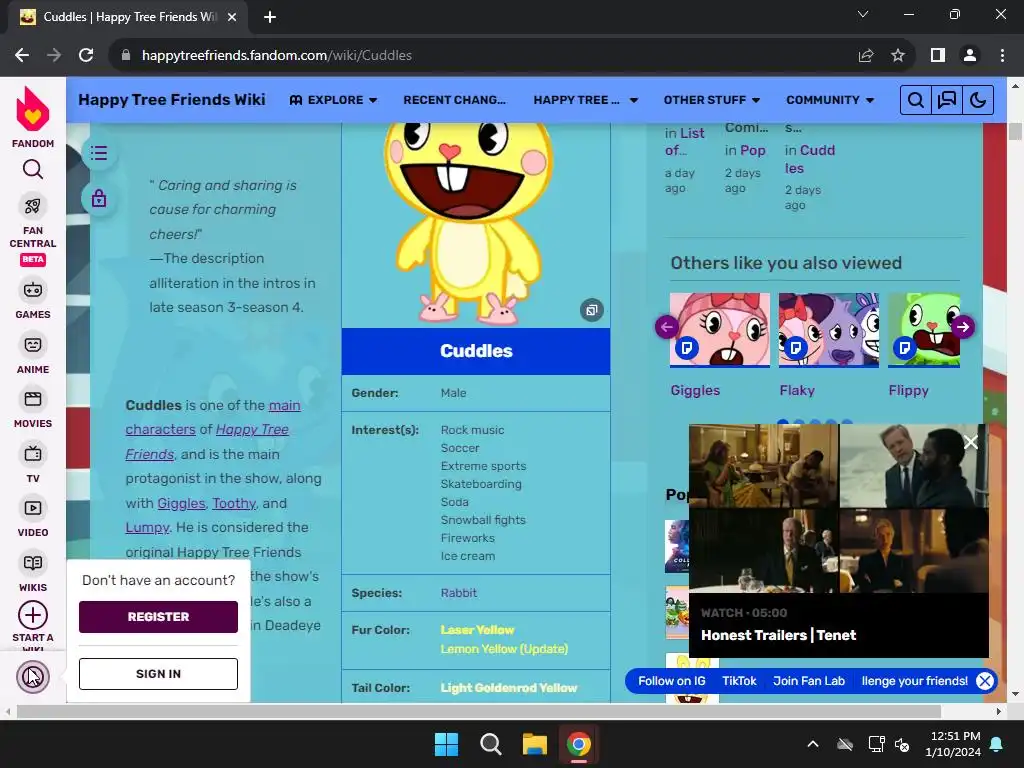
Task: Show hidden system tray icons
Action: [813, 744]
